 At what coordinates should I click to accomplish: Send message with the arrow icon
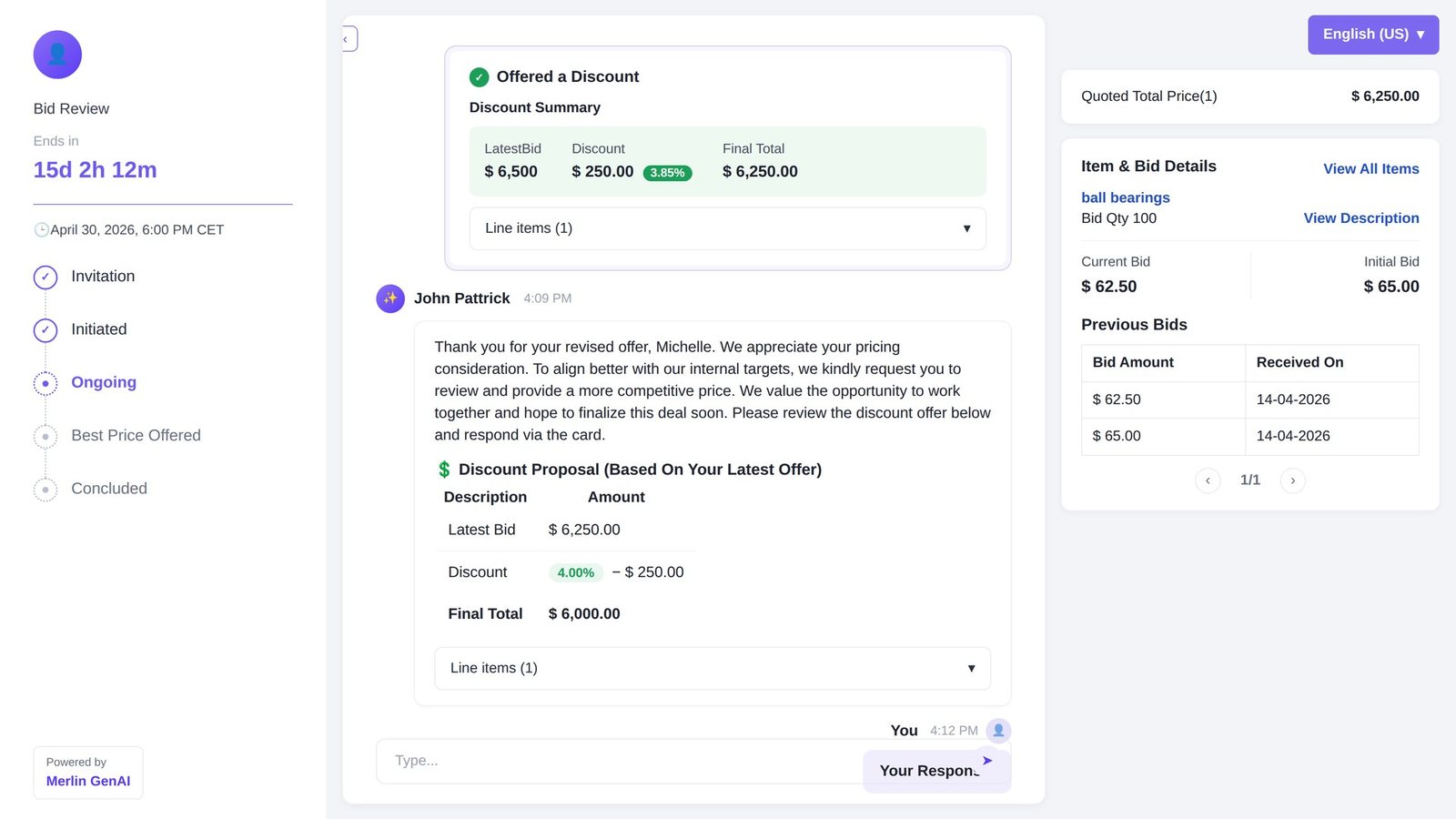pos(987,761)
